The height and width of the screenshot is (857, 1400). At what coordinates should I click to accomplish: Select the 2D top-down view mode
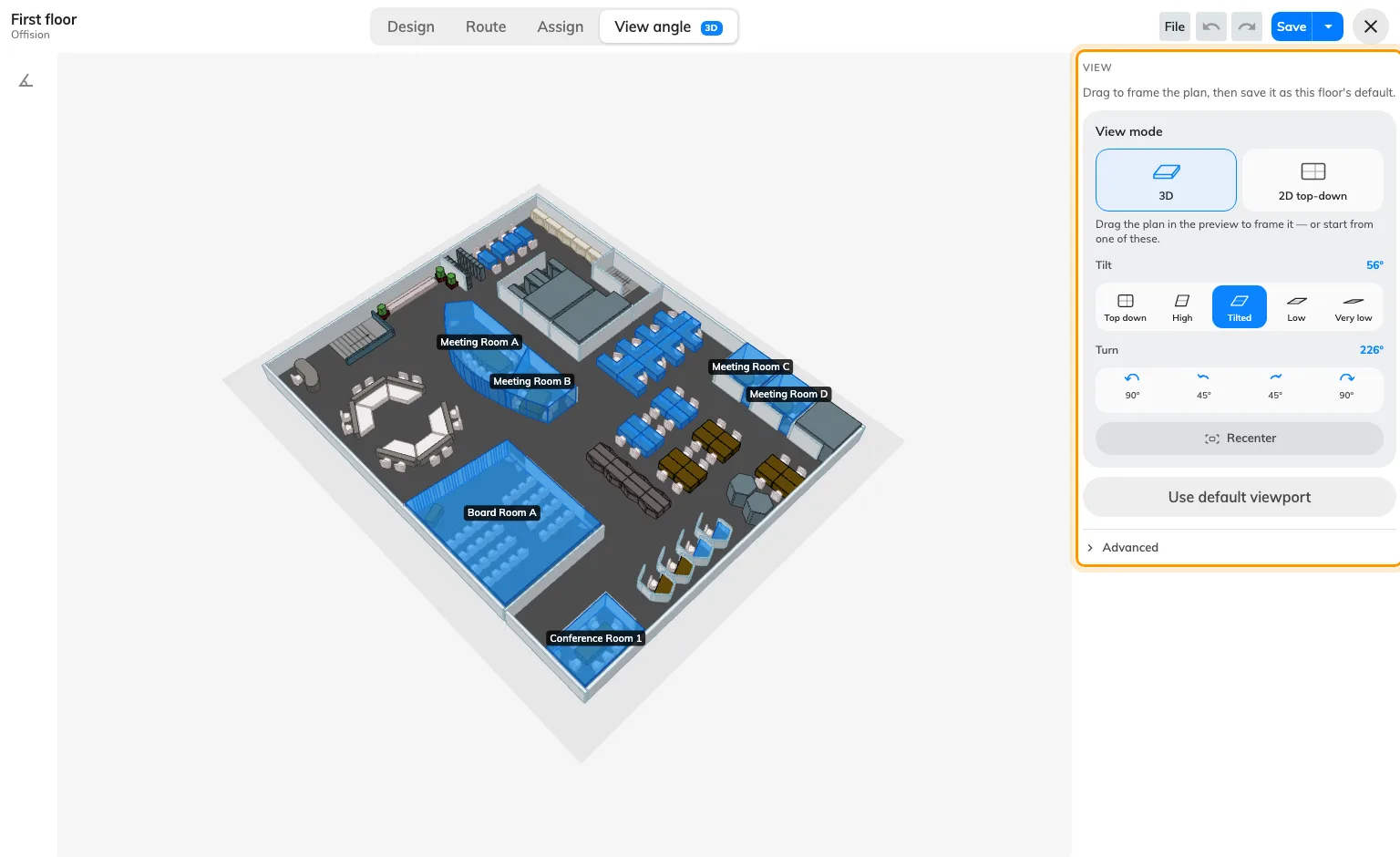coord(1312,180)
